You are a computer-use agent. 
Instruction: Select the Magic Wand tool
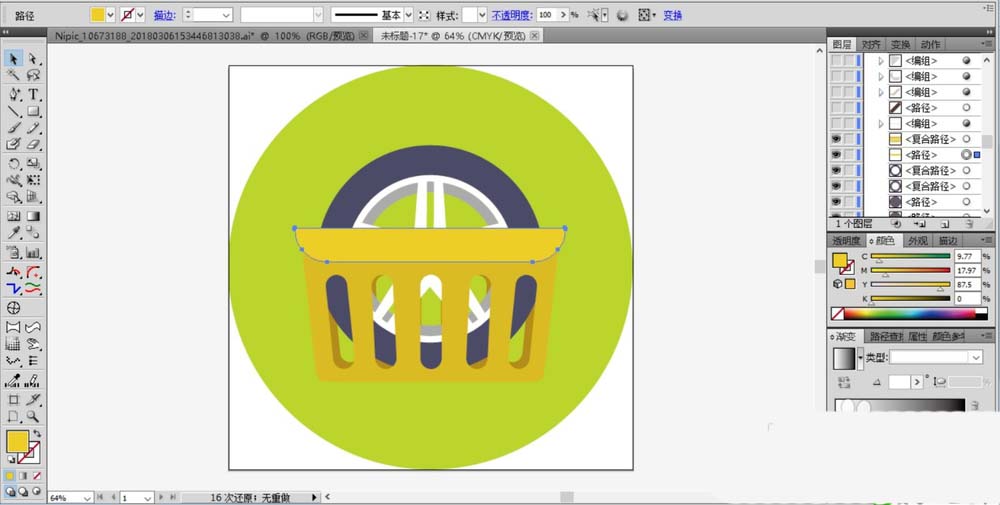13,75
